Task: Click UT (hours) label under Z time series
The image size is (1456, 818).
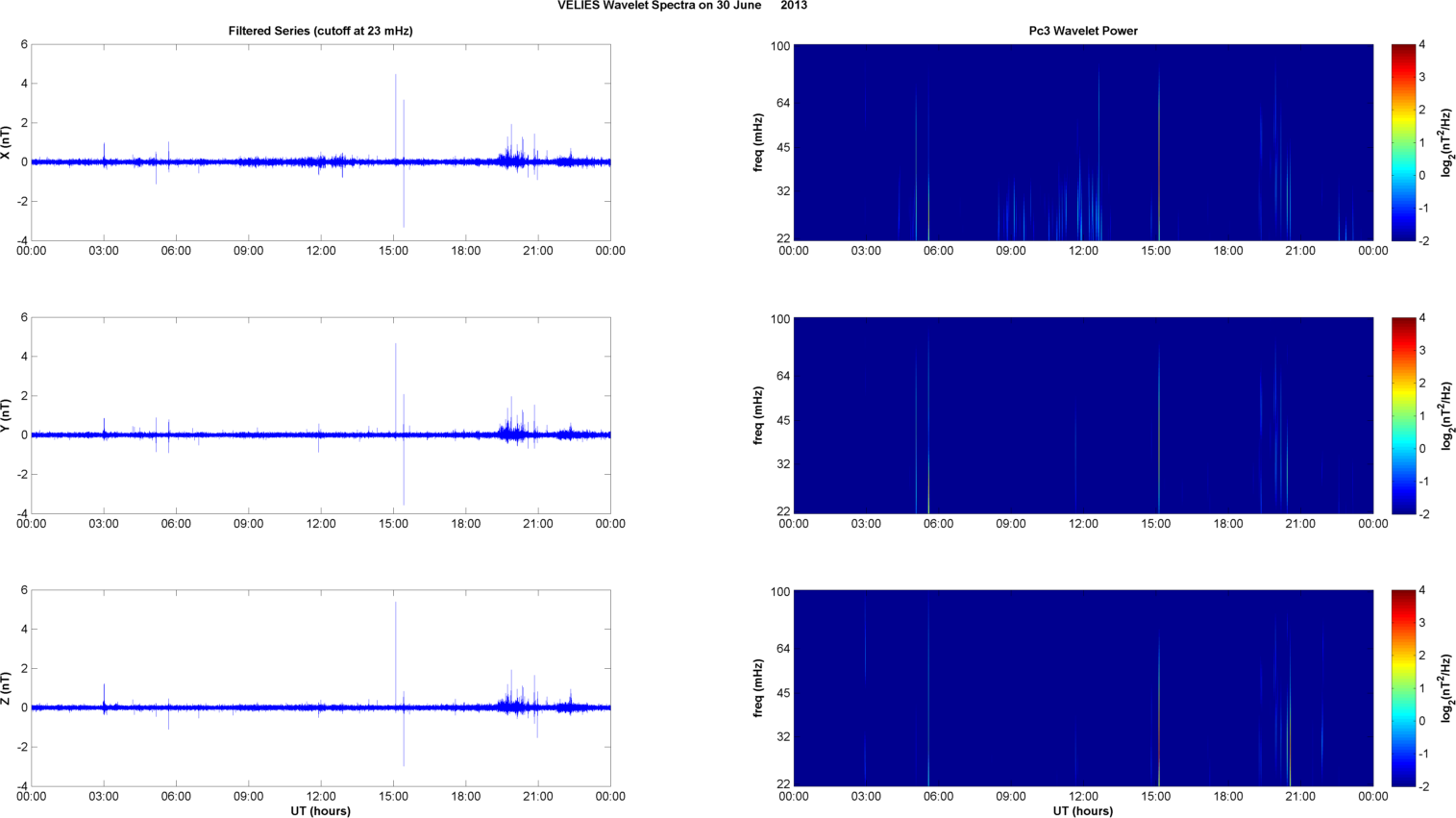Action: (320, 811)
